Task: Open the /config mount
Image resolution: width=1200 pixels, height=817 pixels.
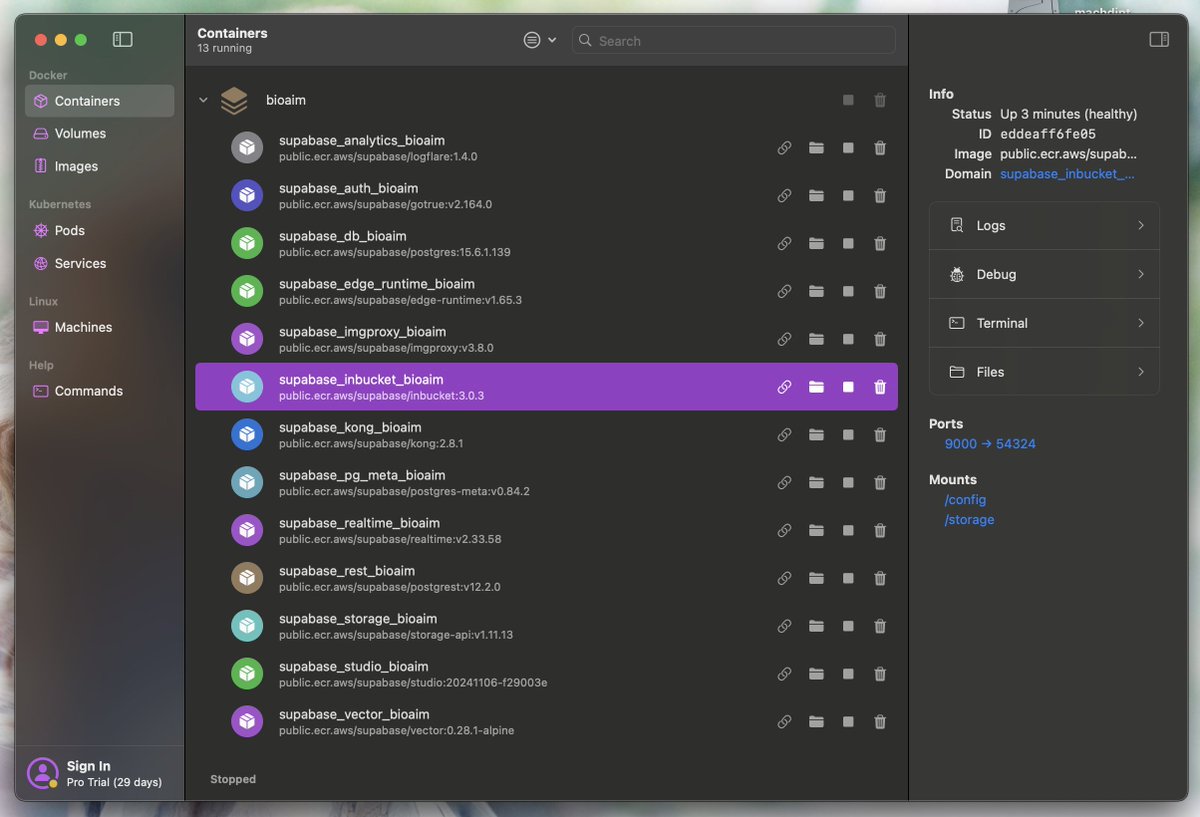Action: [x=965, y=500]
